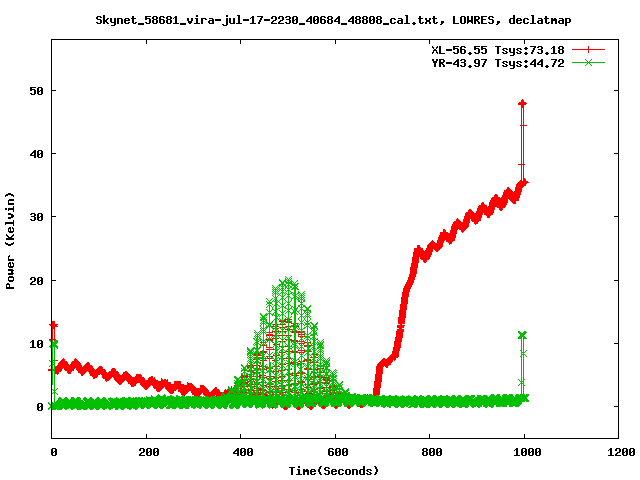Click the green spike peak near time 1000
The image size is (640, 480).
522,335
